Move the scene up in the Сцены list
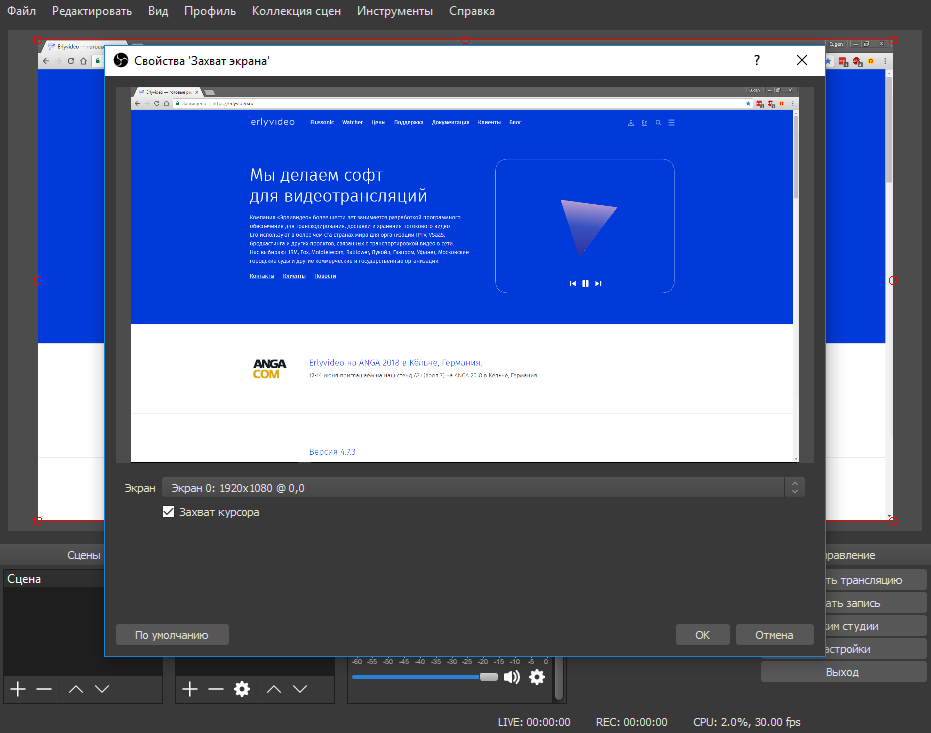This screenshot has height=733, width=931. [76, 689]
